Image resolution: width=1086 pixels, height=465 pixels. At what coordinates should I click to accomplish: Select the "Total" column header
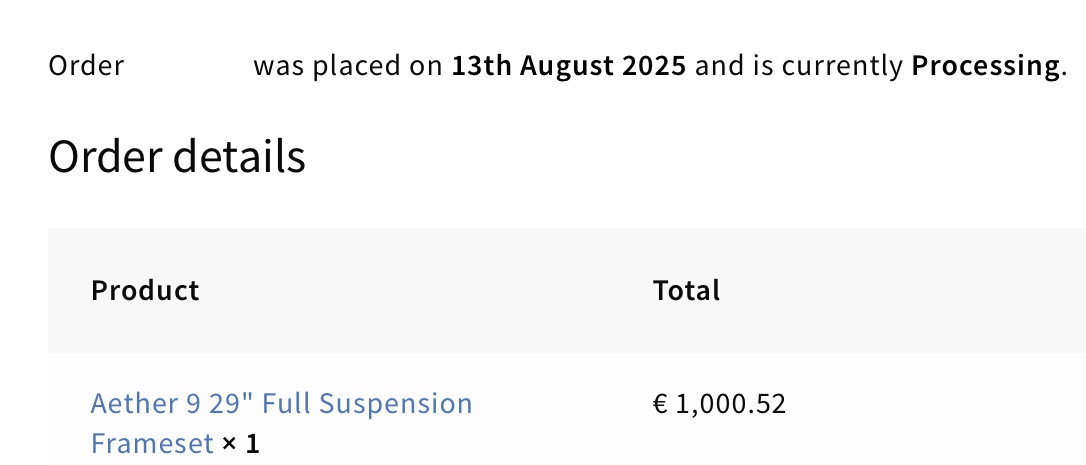[x=686, y=291]
